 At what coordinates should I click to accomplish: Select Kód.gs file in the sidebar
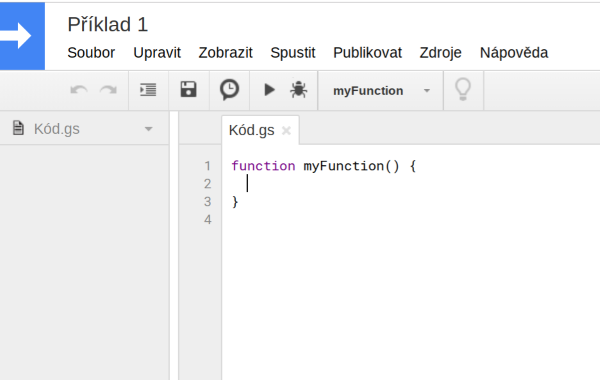click(x=57, y=129)
